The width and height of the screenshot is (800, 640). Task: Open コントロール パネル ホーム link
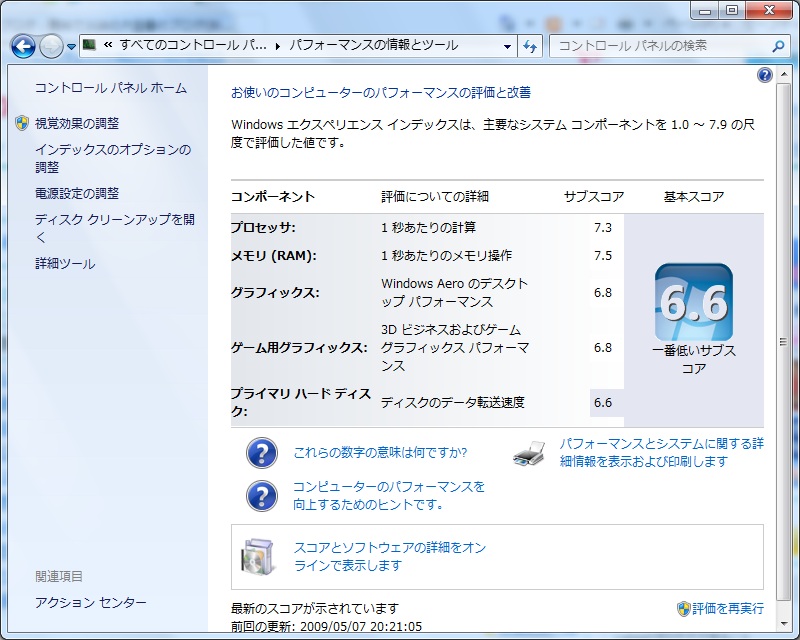point(111,88)
